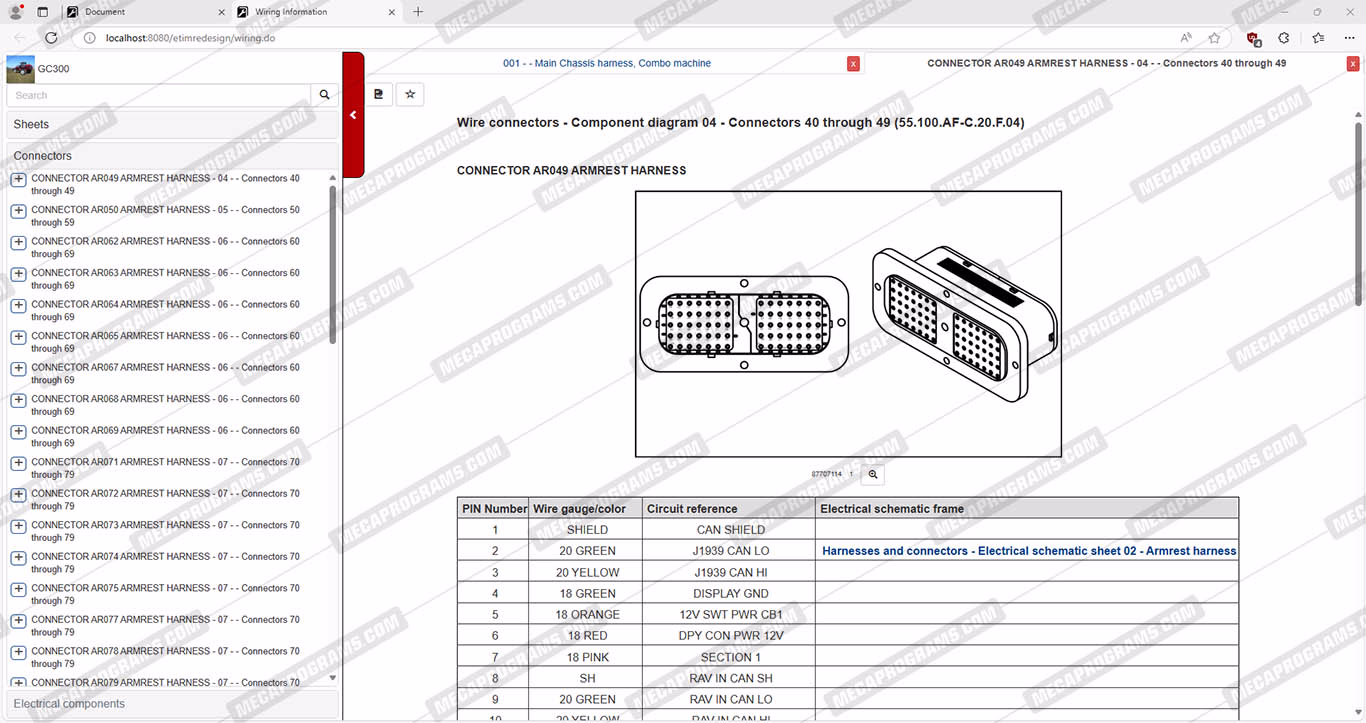
Task: Open 001 Main Chassis harness tab
Action: pos(607,63)
